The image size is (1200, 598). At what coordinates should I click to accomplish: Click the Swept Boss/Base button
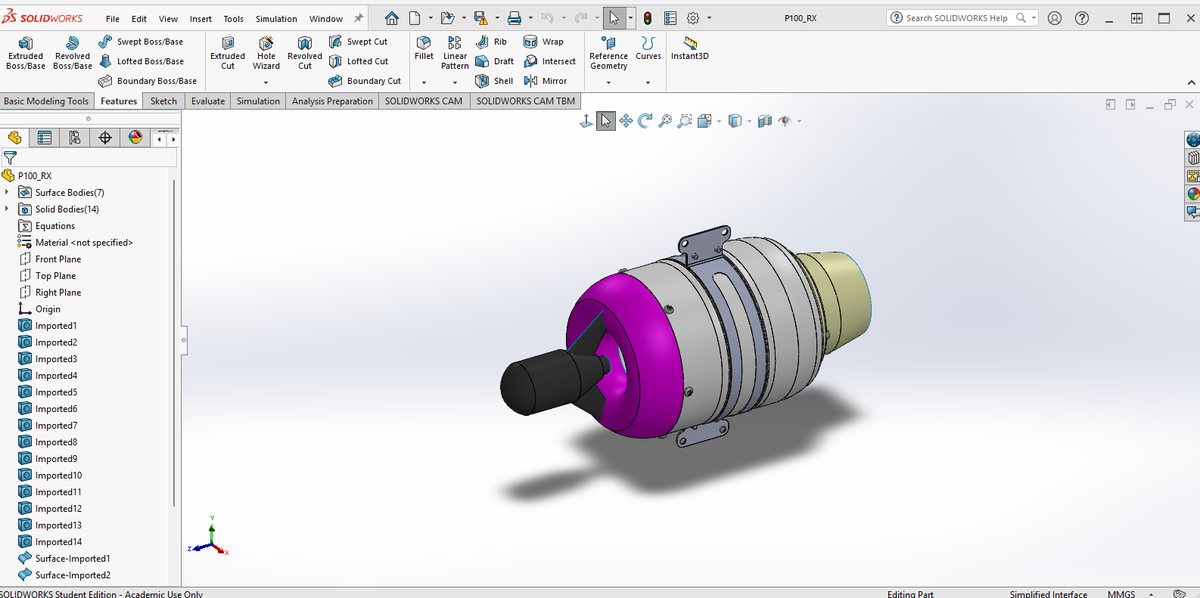click(141, 42)
